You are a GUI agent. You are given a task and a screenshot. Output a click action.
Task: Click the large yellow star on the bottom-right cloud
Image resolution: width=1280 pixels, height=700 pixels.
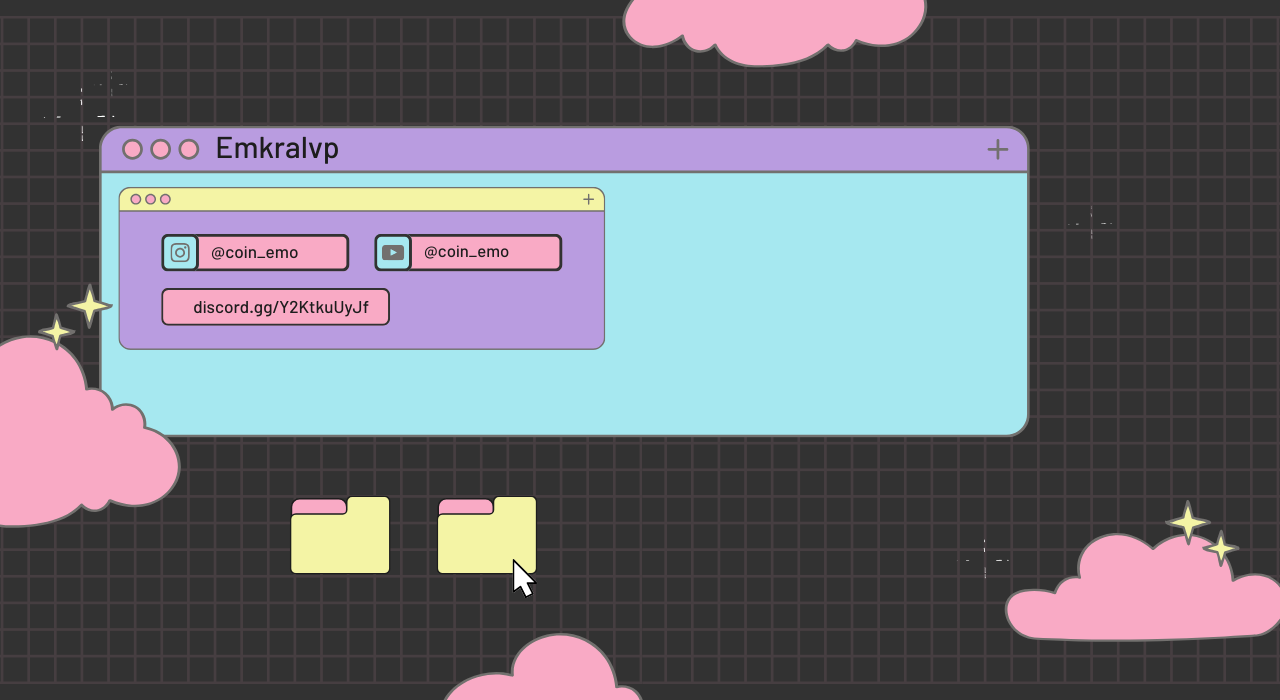coord(1187,522)
